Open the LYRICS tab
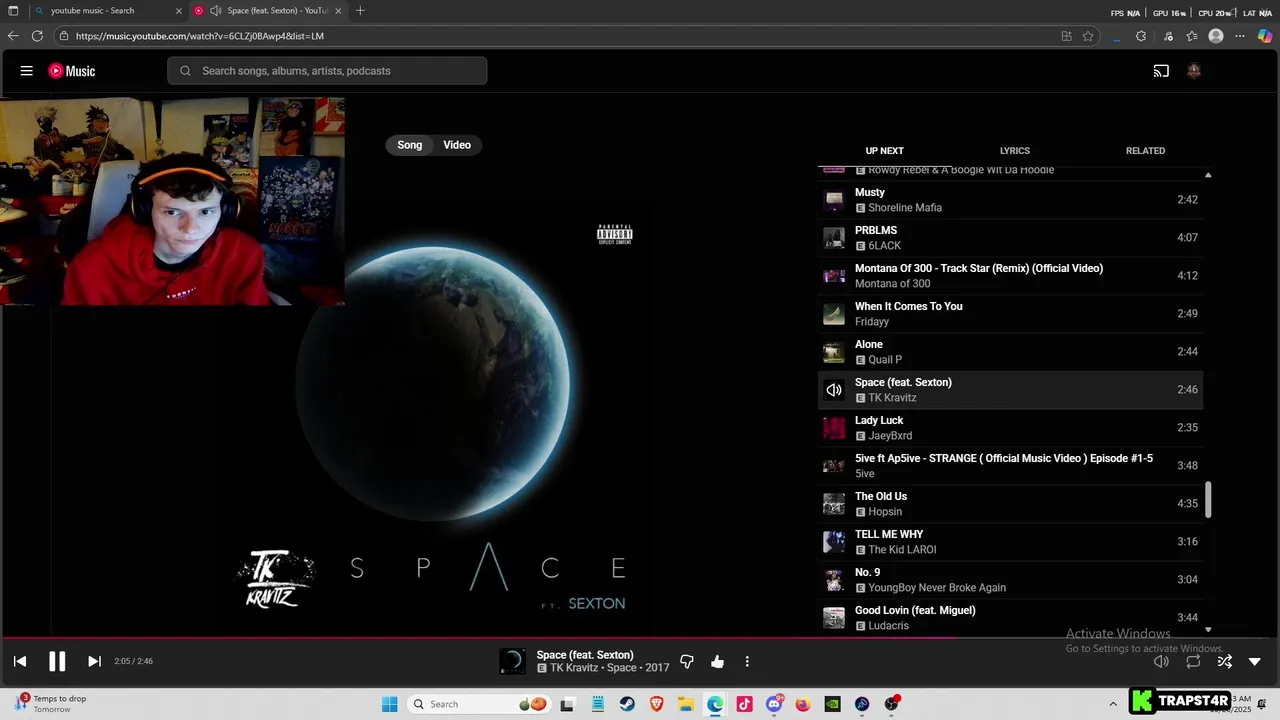The height and width of the screenshot is (720, 1280). pos(1014,151)
